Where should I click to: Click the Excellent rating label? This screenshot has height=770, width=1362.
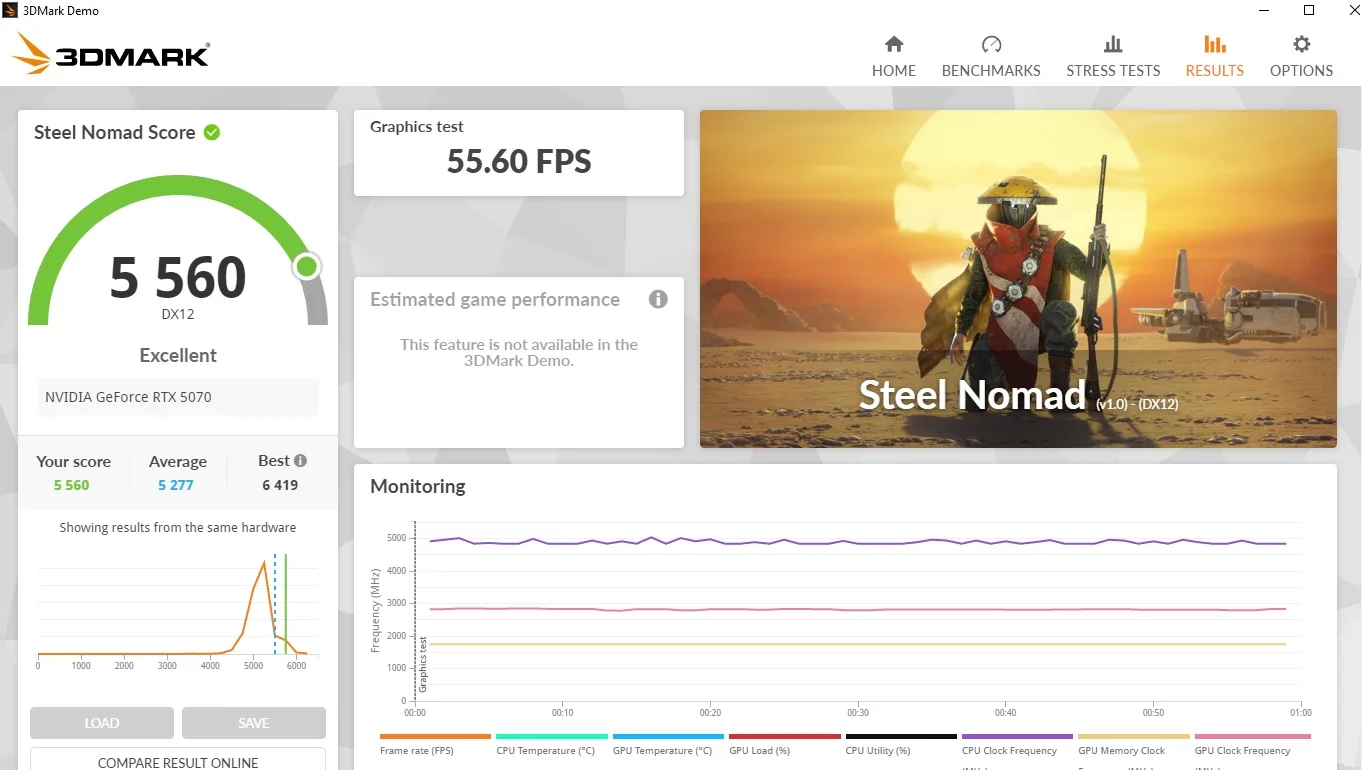click(178, 355)
